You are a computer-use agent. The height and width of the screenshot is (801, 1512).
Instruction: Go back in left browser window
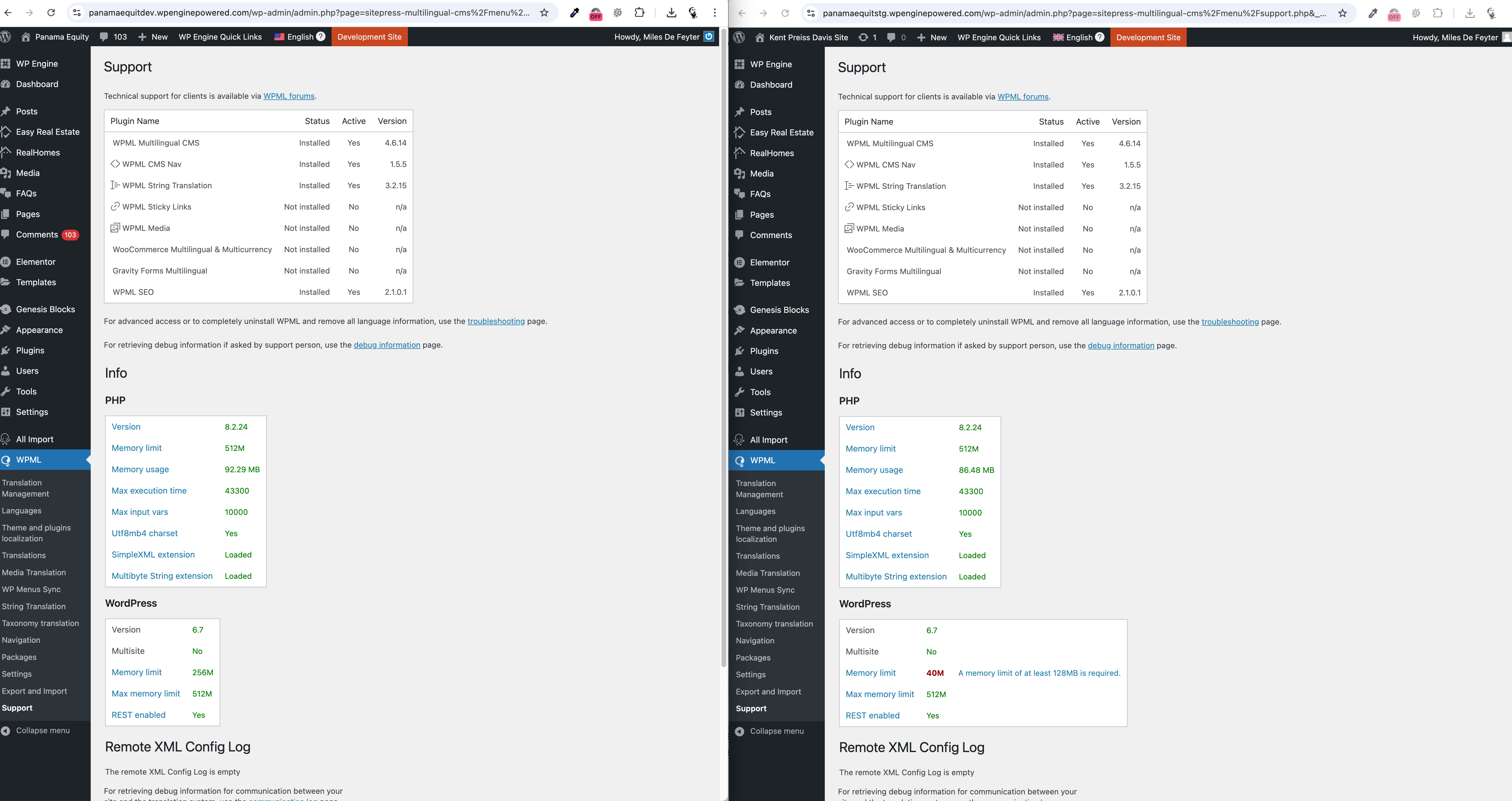[x=8, y=12]
